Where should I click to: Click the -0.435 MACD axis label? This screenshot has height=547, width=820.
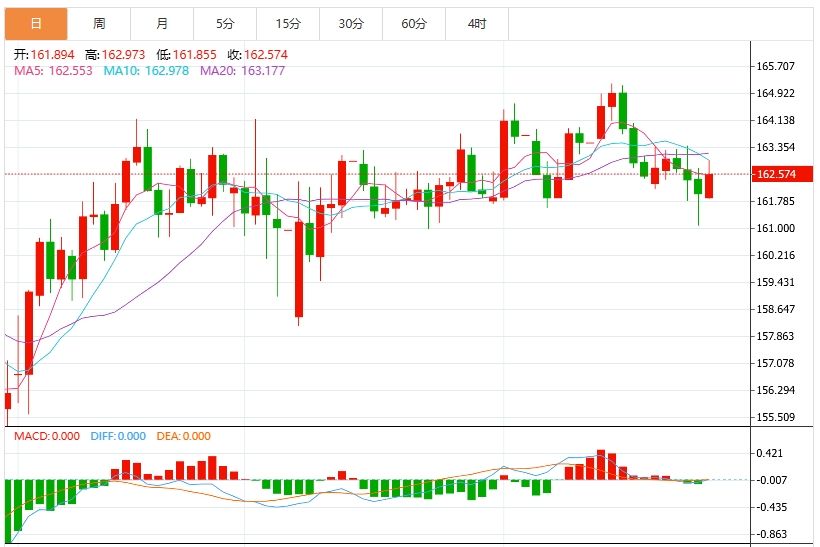pos(771,507)
